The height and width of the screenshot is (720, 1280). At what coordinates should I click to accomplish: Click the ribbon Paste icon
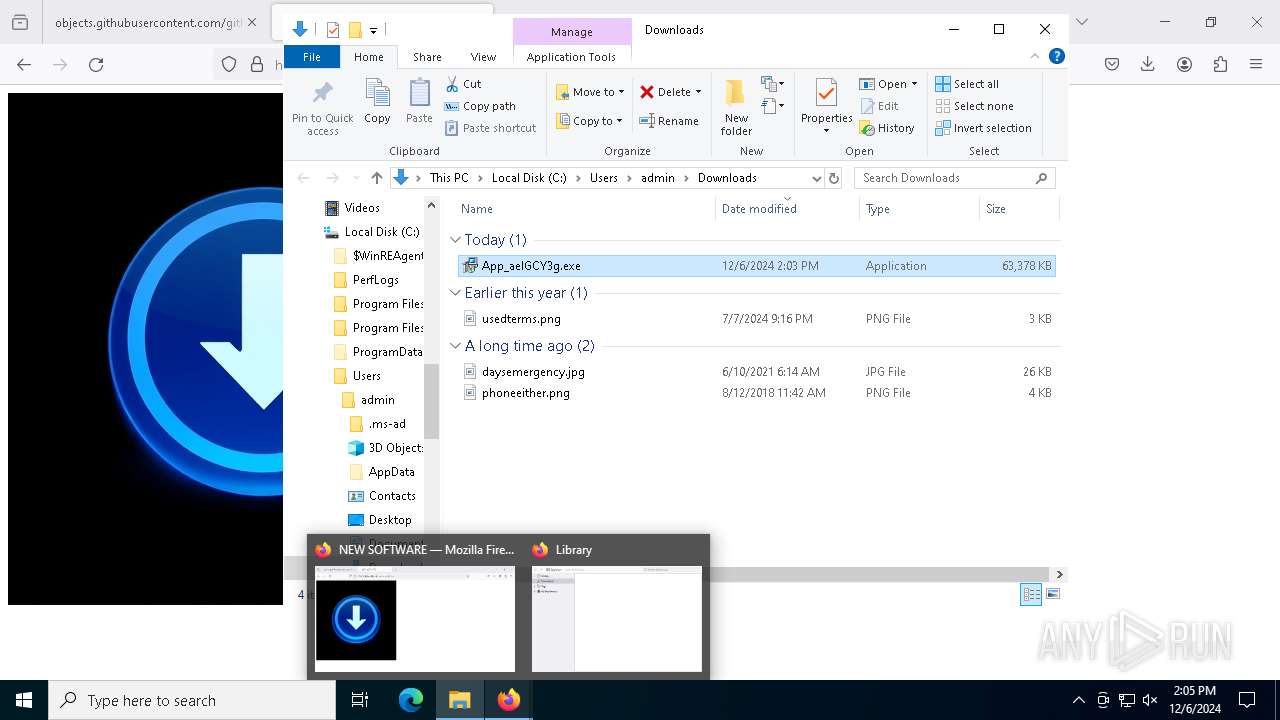[x=419, y=102]
